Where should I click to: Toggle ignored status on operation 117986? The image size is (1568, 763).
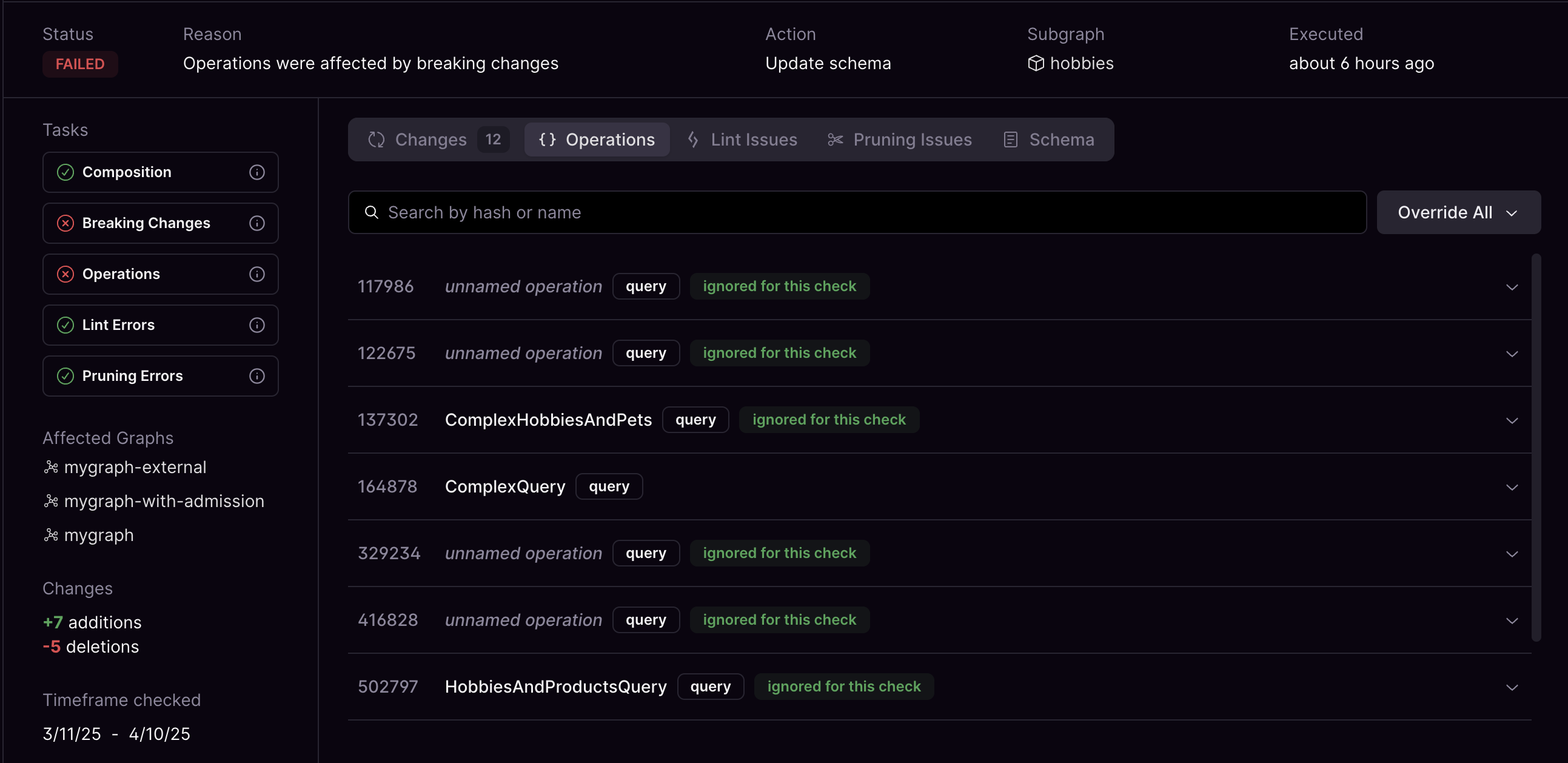tap(779, 286)
